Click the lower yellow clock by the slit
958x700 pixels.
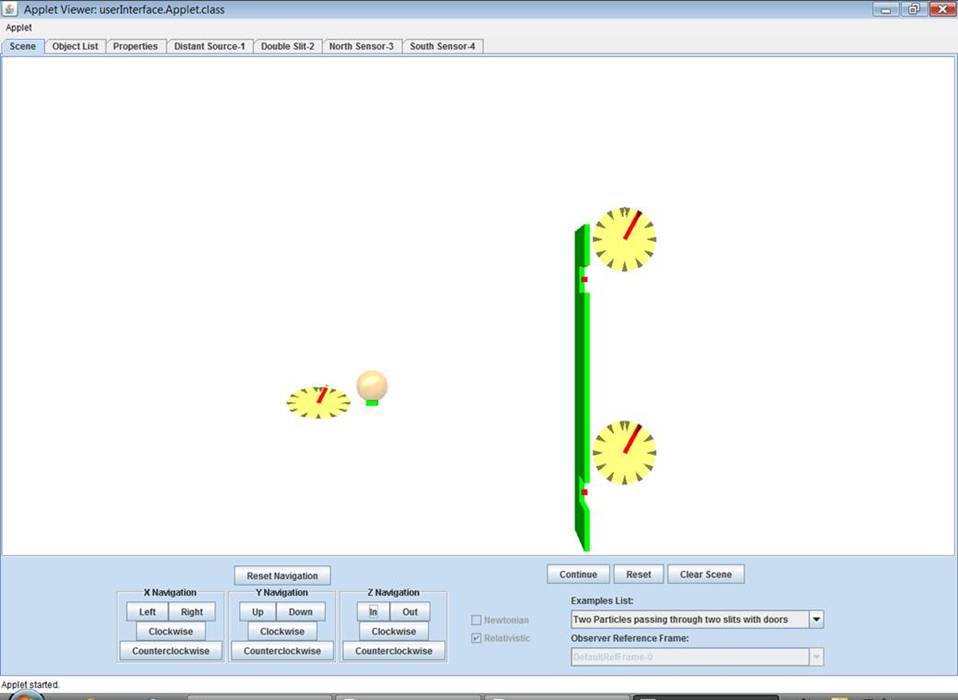pos(624,452)
